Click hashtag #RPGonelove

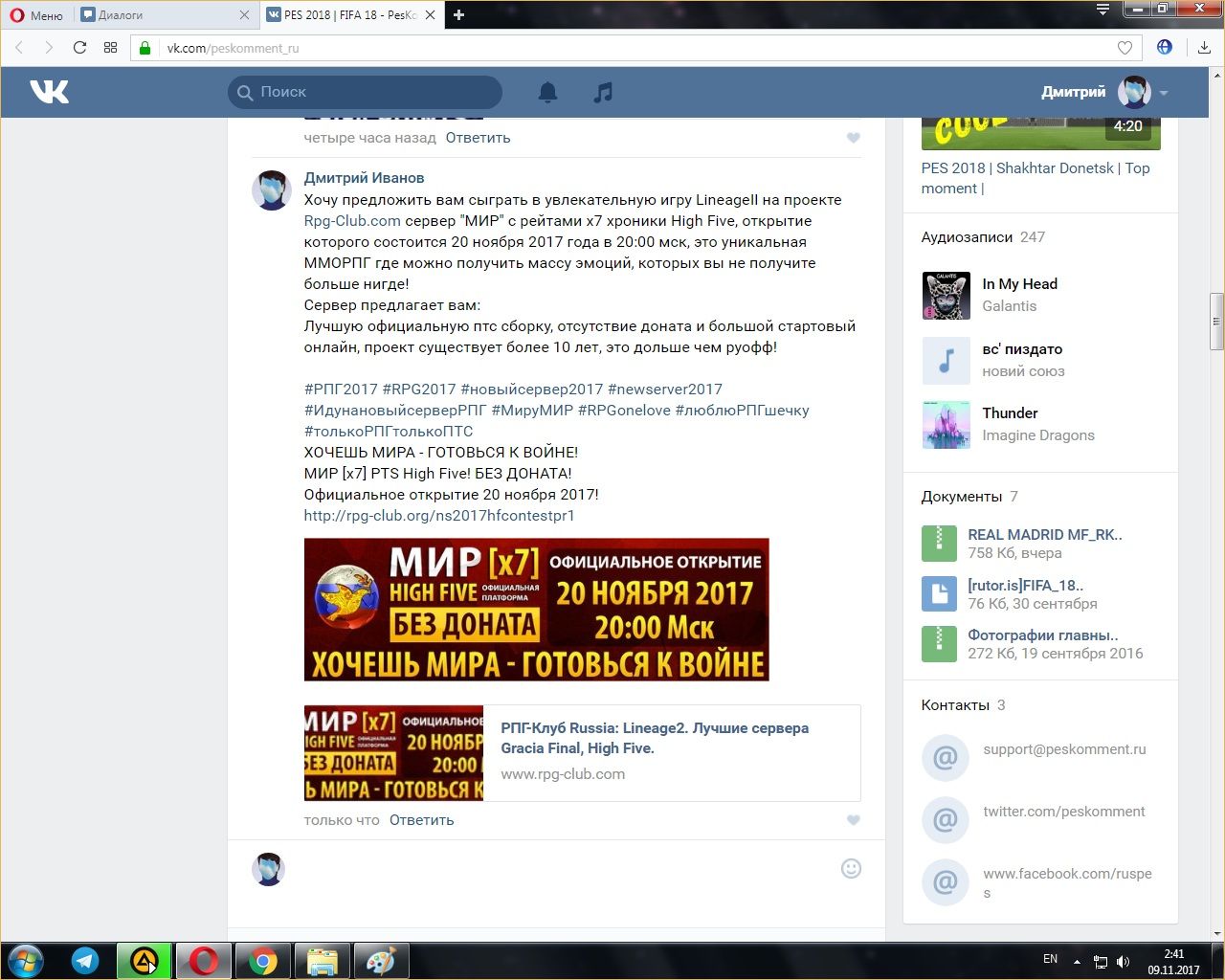(624, 410)
